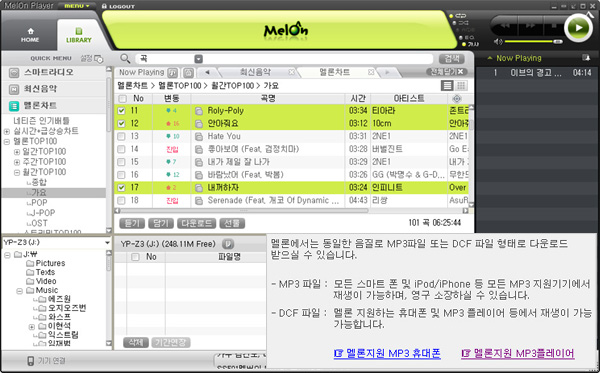The image size is (600, 373).
Task: Skip to previous track with rewind button
Action: point(505,26)
